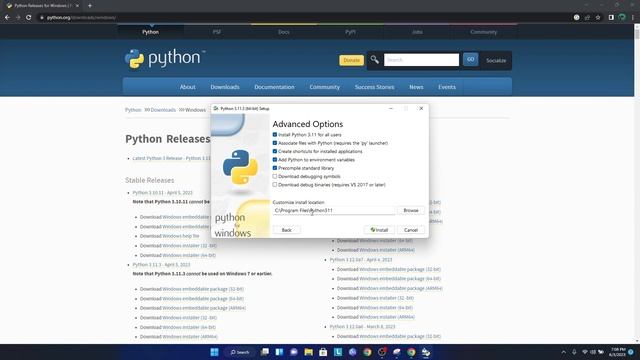Viewport: 640px width, 360px height.
Task: Open the clock and date in taskbar
Action: (618, 352)
